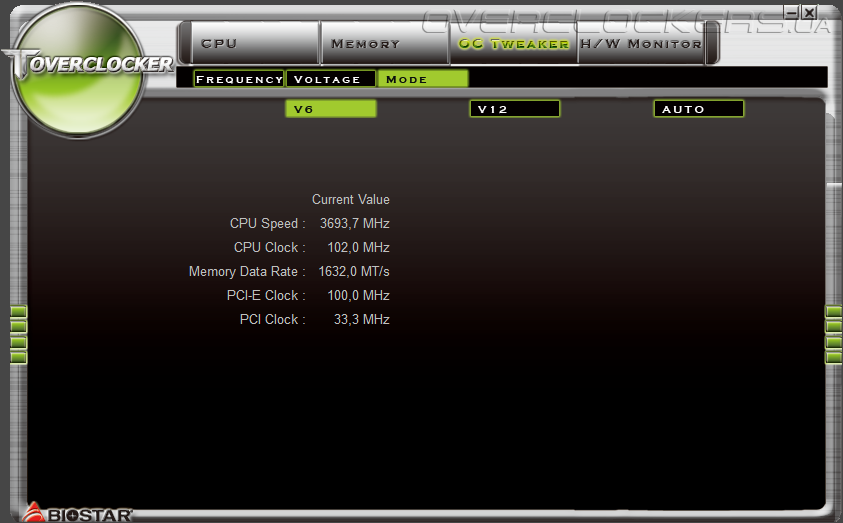843x523 pixels.
Task: Switch to Frequency sub-tab
Action: (x=239, y=79)
